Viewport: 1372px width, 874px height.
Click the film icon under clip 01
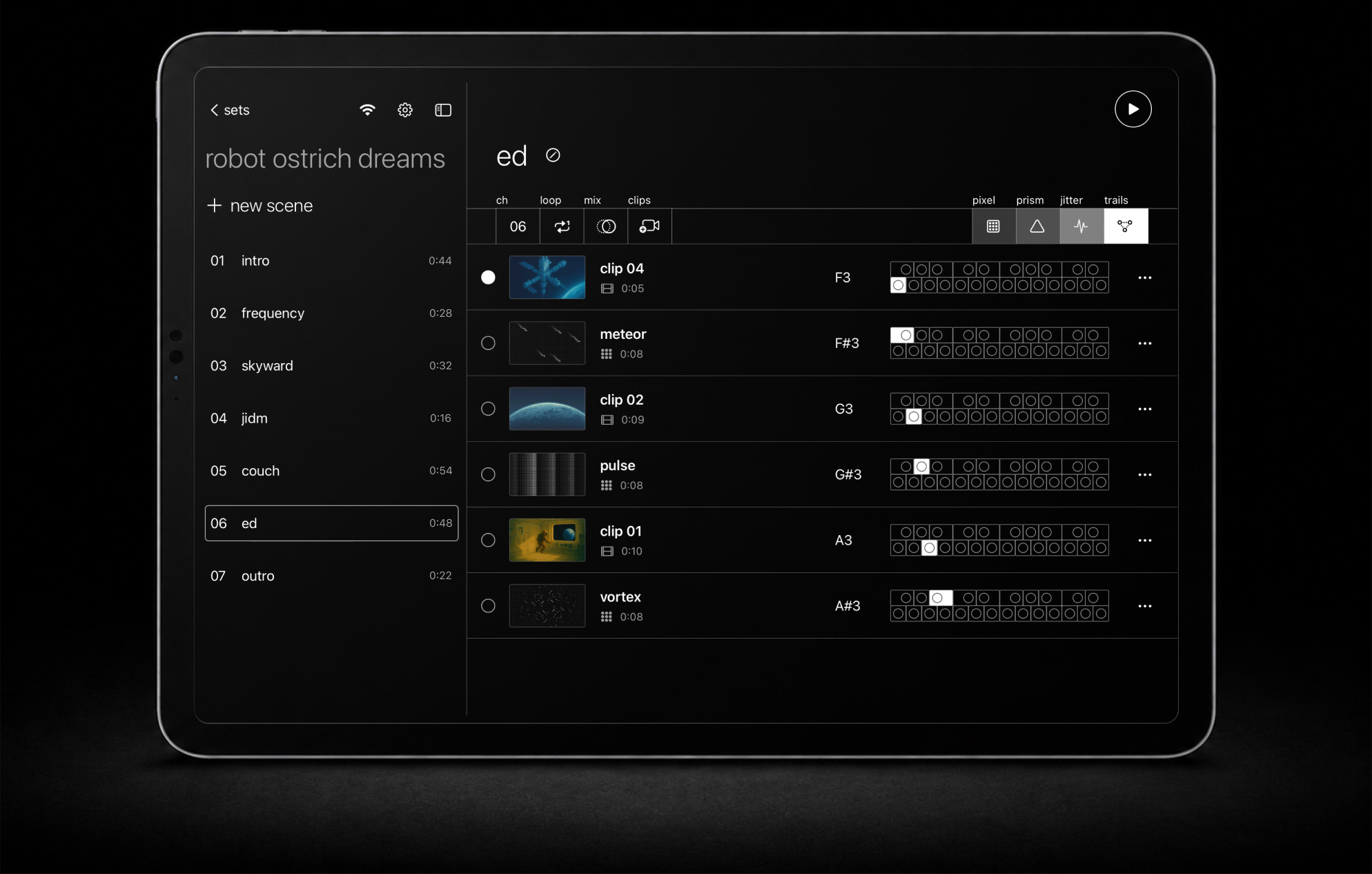tap(607, 551)
